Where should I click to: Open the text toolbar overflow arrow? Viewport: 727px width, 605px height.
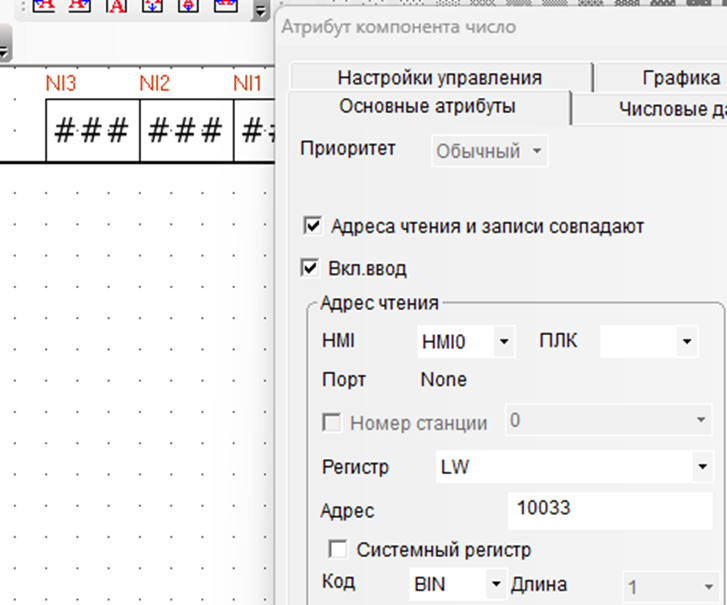point(261,11)
